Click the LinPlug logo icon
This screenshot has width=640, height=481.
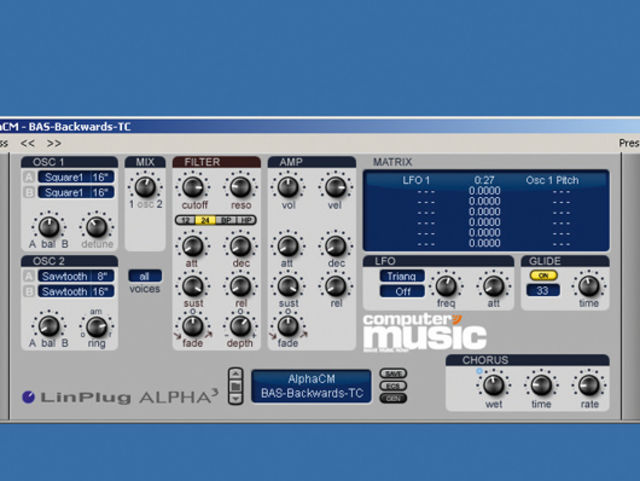point(28,397)
